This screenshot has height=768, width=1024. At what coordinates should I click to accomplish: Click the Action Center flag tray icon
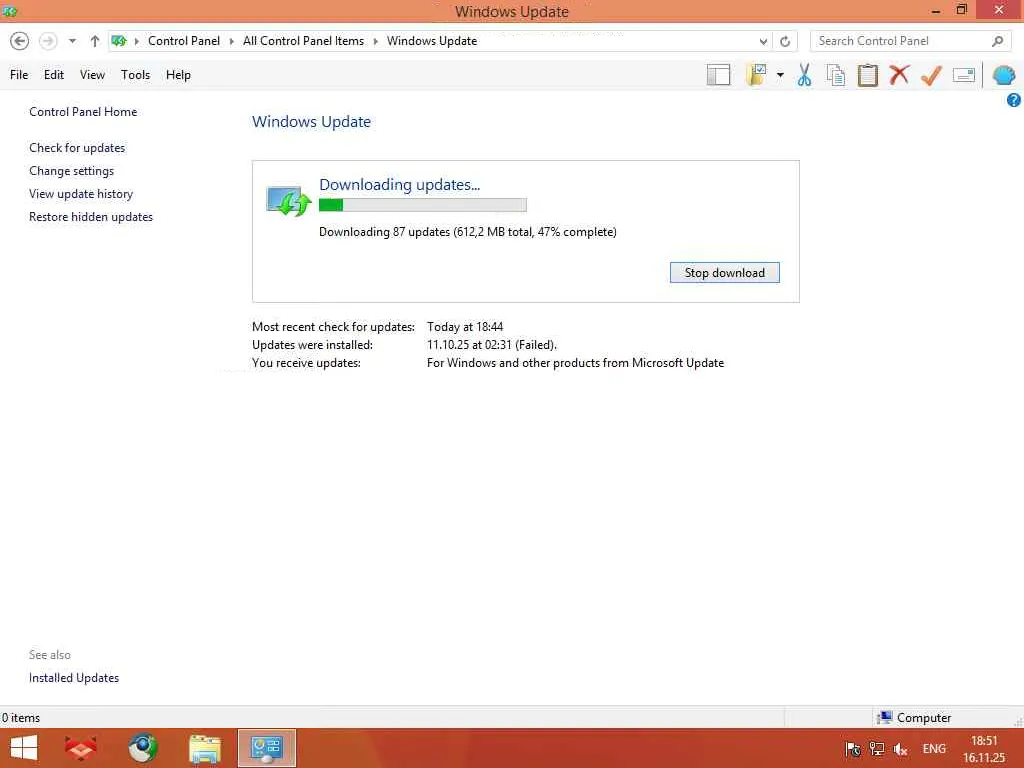pos(852,749)
